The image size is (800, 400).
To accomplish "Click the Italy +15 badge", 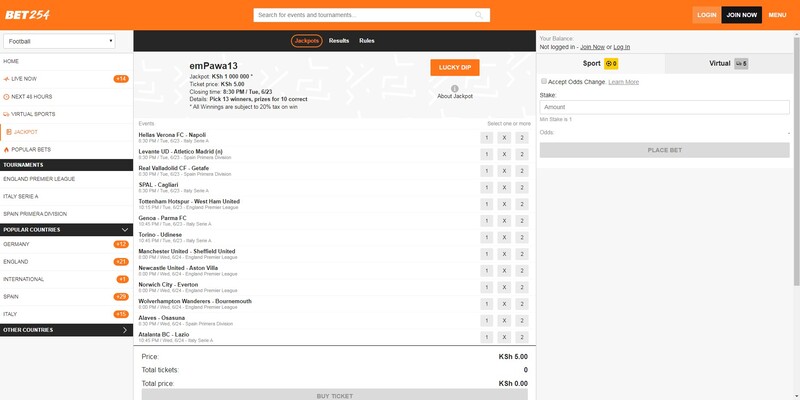I will click(x=121, y=314).
